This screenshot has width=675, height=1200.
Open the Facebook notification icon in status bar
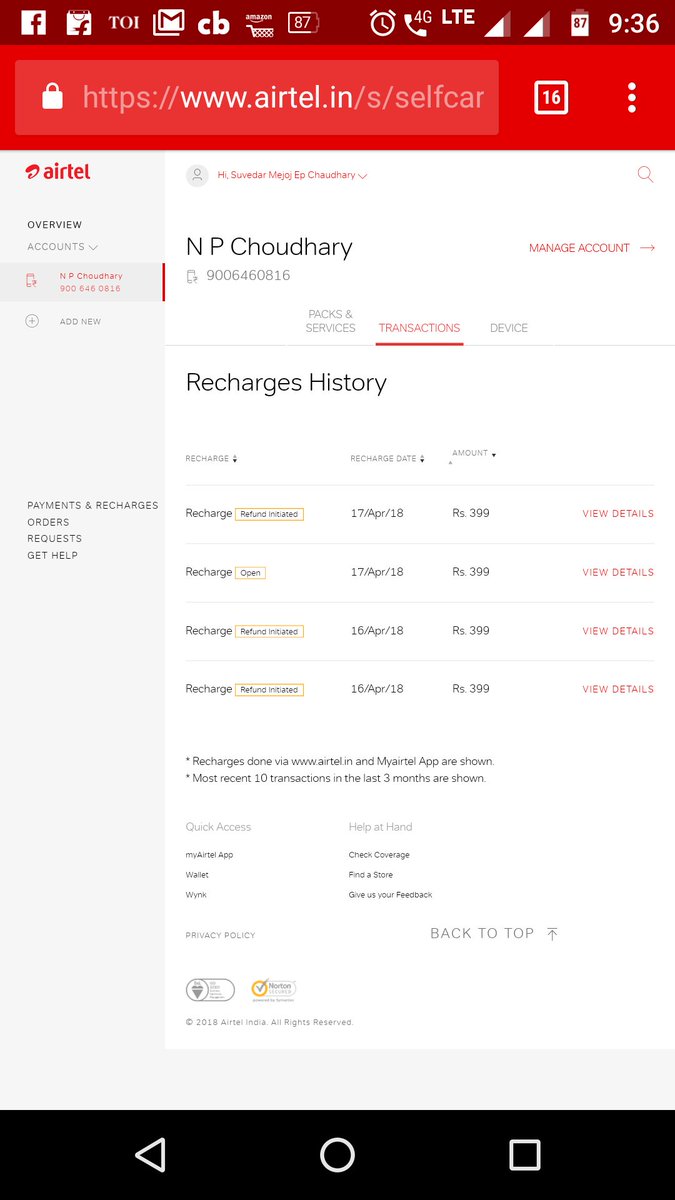[x=33, y=22]
